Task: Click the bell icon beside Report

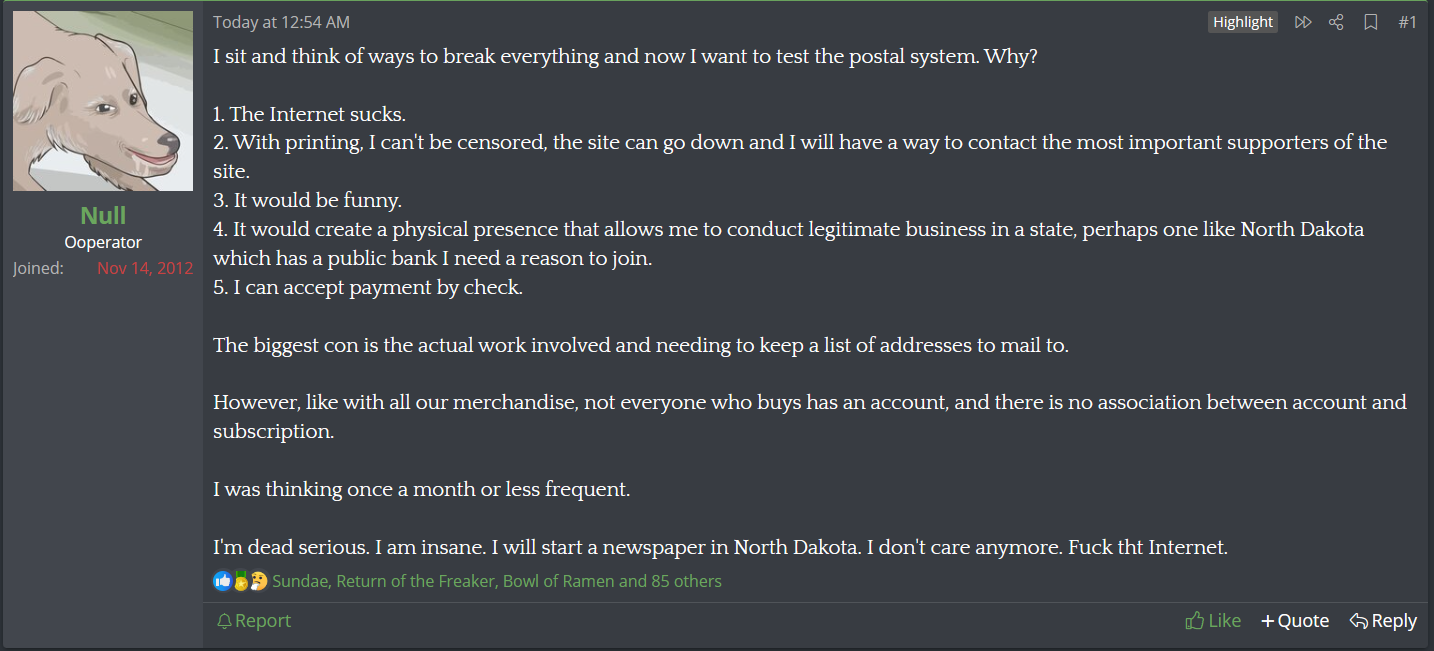Action: [x=225, y=621]
